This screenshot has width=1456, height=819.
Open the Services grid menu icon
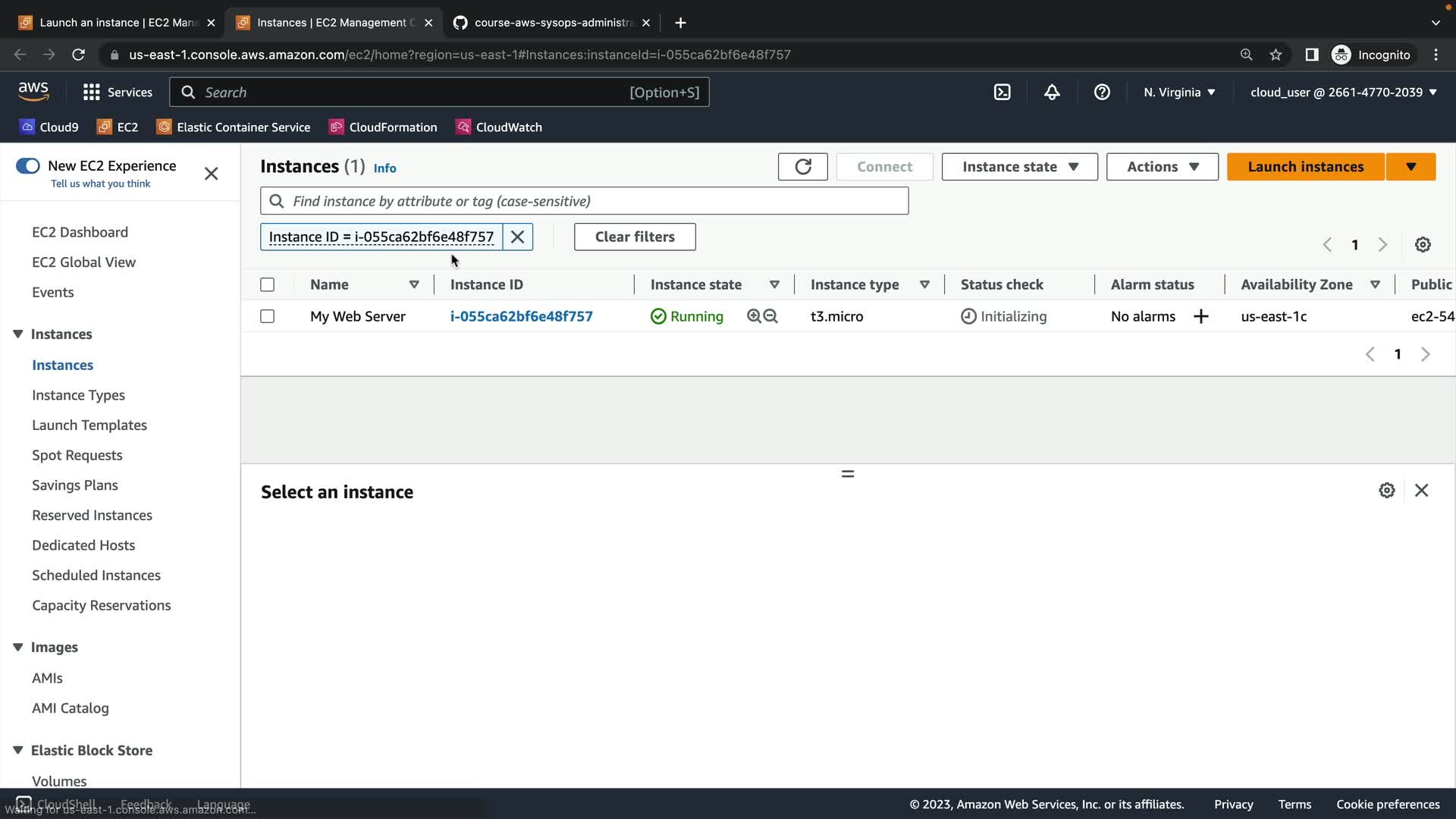click(x=92, y=92)
